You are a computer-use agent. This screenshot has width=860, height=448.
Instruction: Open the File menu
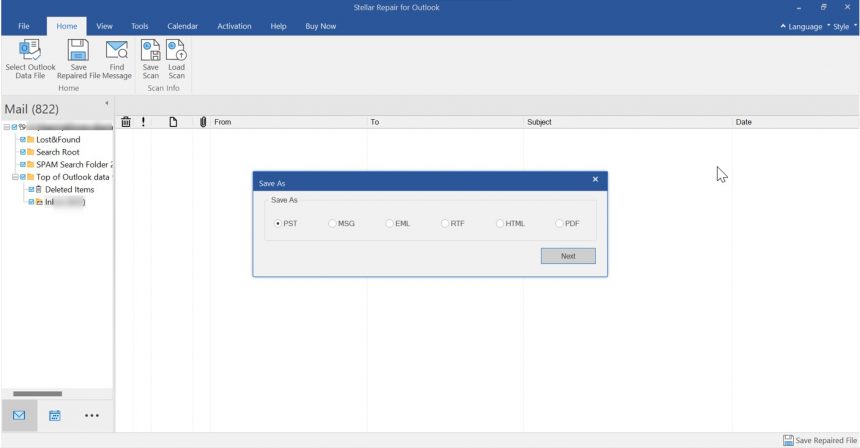[24, 26]
